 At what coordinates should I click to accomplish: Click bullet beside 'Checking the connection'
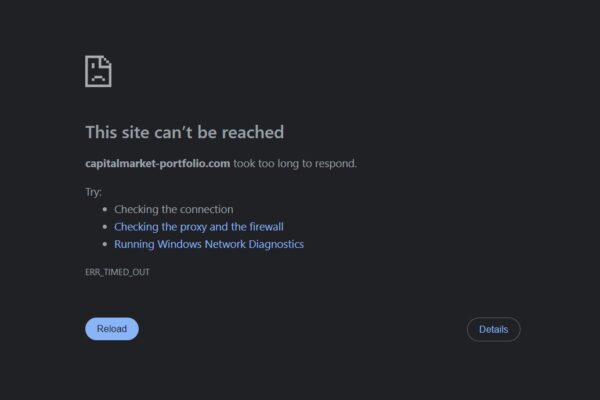[105, 210]
